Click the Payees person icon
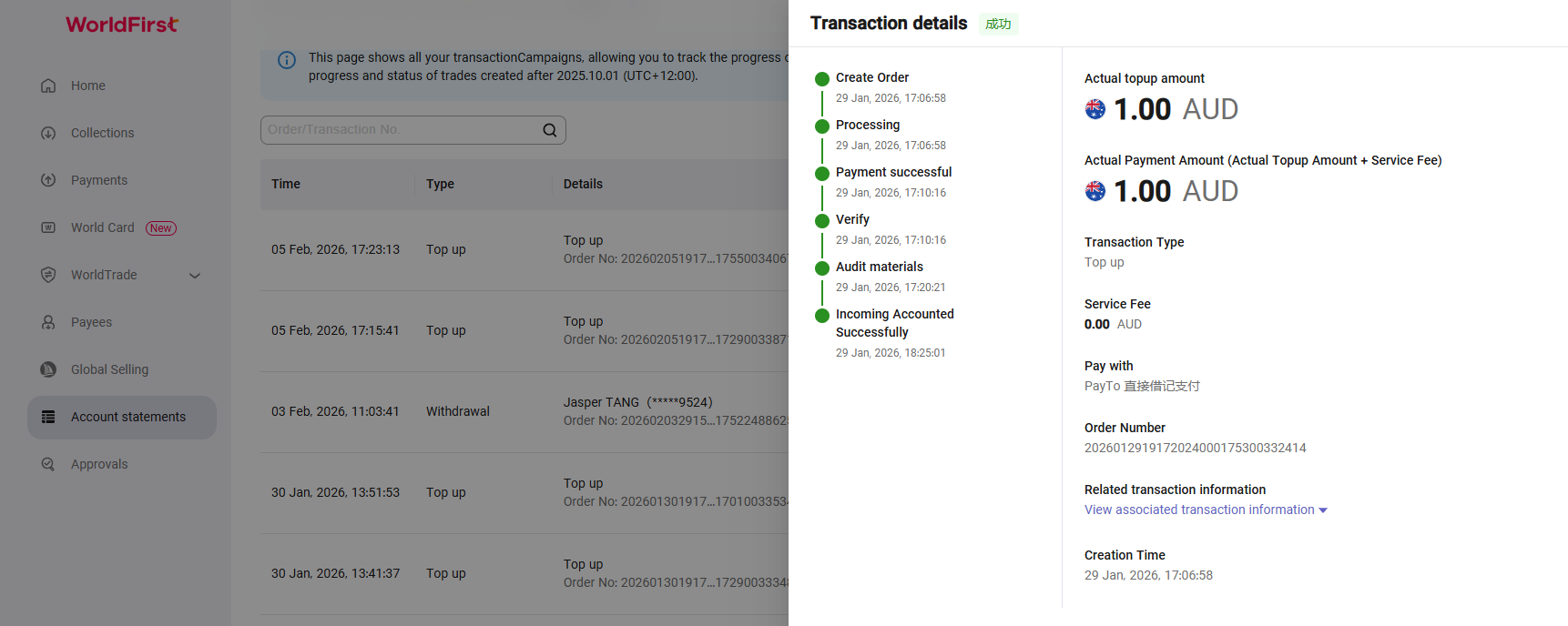Viewport: 1568px width, 626px height. (x=48, y=322)
